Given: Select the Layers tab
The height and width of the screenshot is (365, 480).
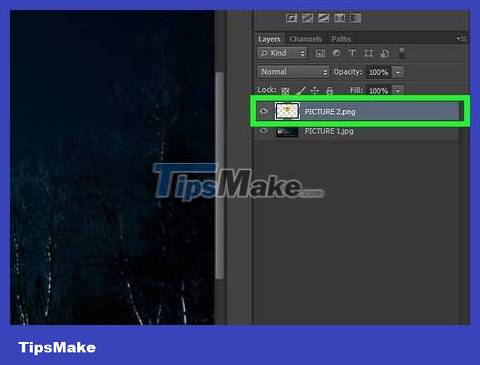Looking at the screenshot, I should click(x=269, y=39).
